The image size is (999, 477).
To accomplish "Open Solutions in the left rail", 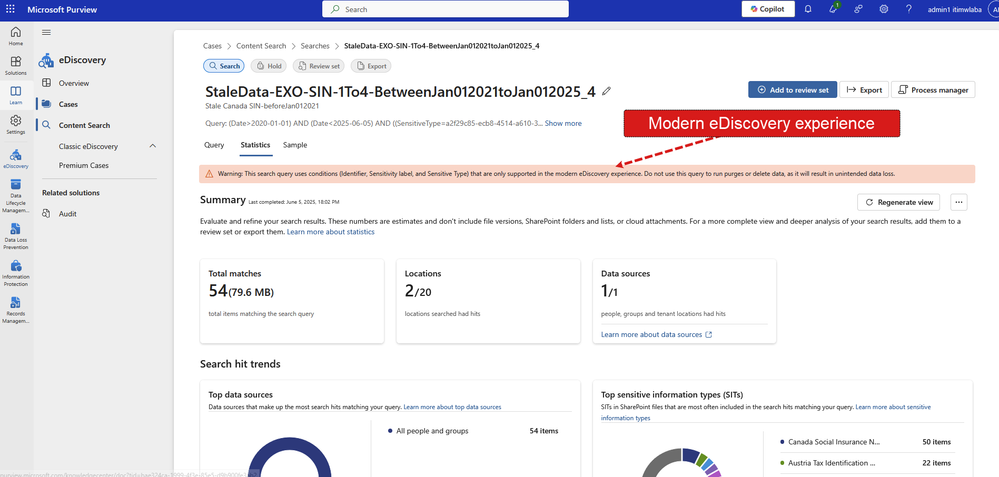I will (x=16, y=65).
